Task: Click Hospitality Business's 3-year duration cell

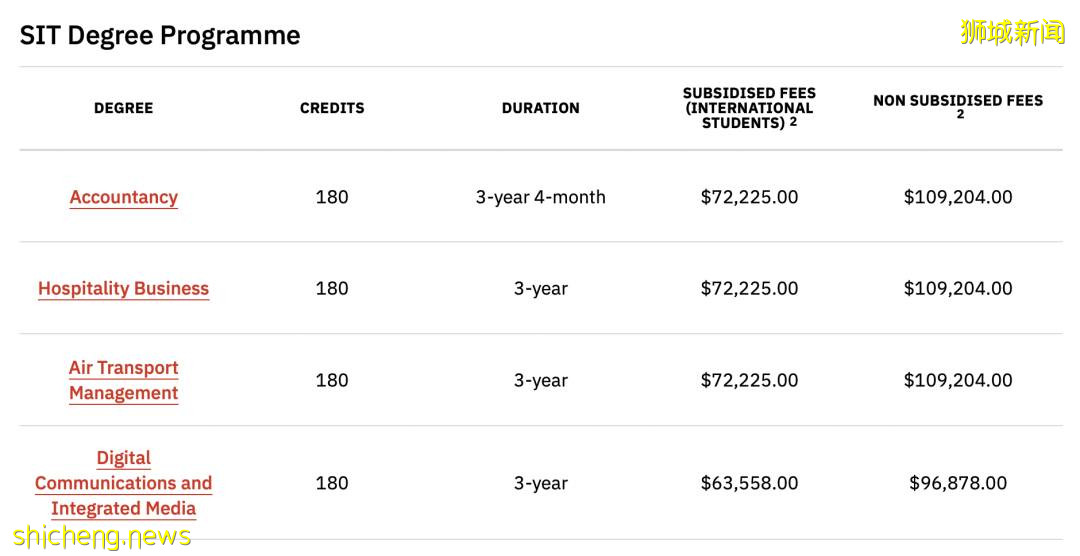Action: (x=540, y=288)
